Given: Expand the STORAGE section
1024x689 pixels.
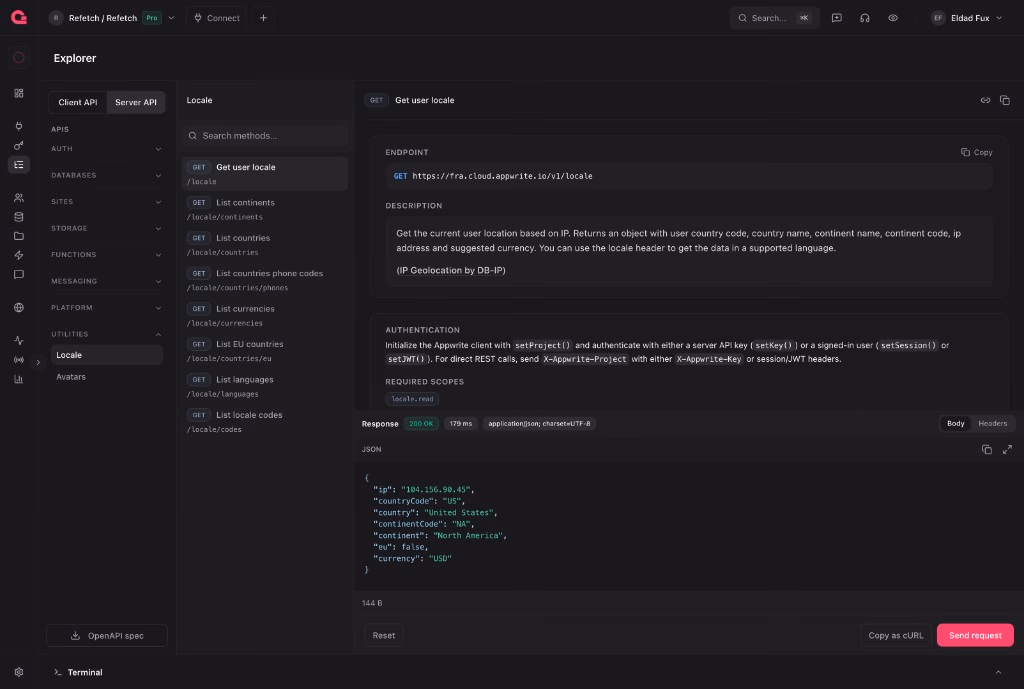Looking at the screenshot, I should (106, 228).
